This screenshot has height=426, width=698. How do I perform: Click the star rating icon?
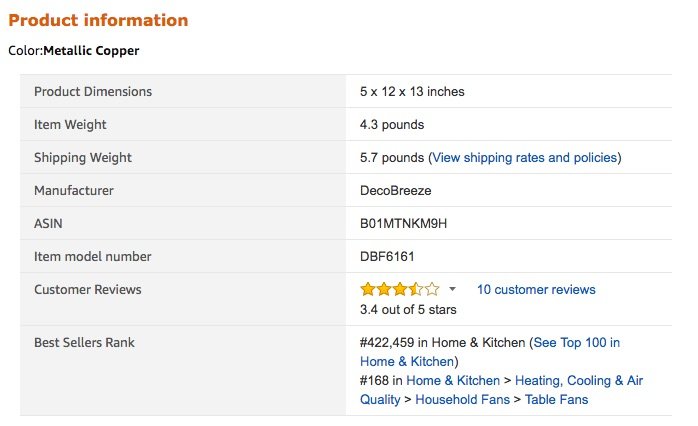[x=399, y=289]
